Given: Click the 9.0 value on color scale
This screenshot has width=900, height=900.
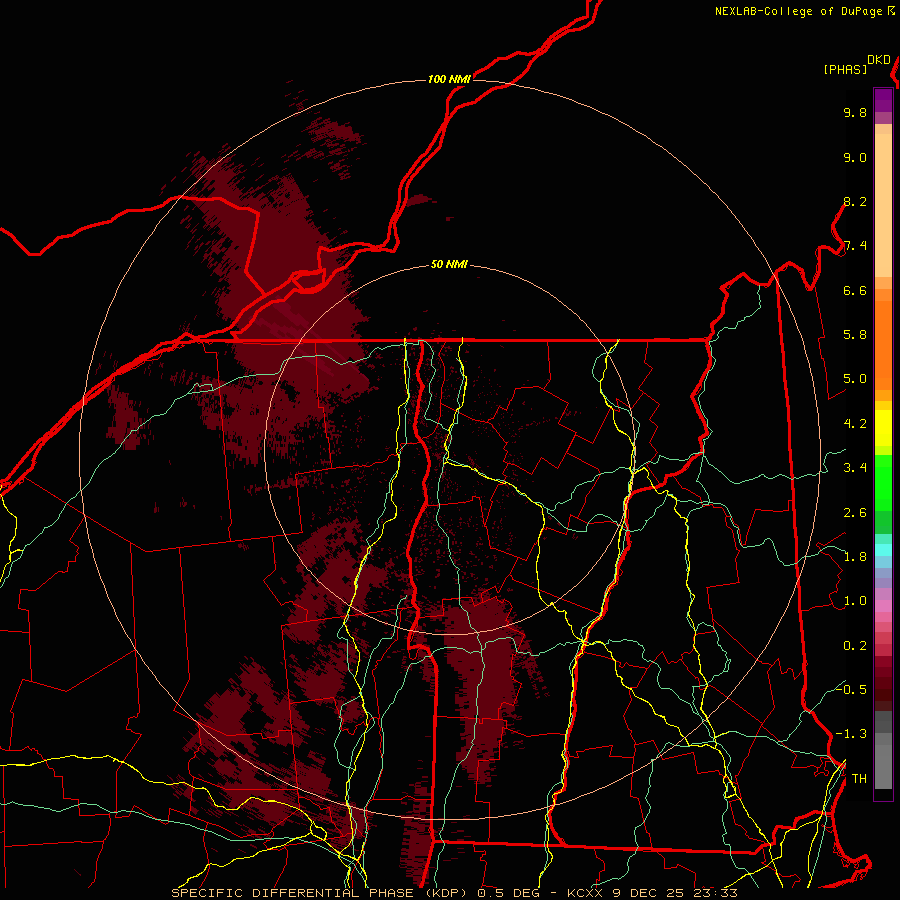Looking at the screenshot, I should tap(855, 158).
